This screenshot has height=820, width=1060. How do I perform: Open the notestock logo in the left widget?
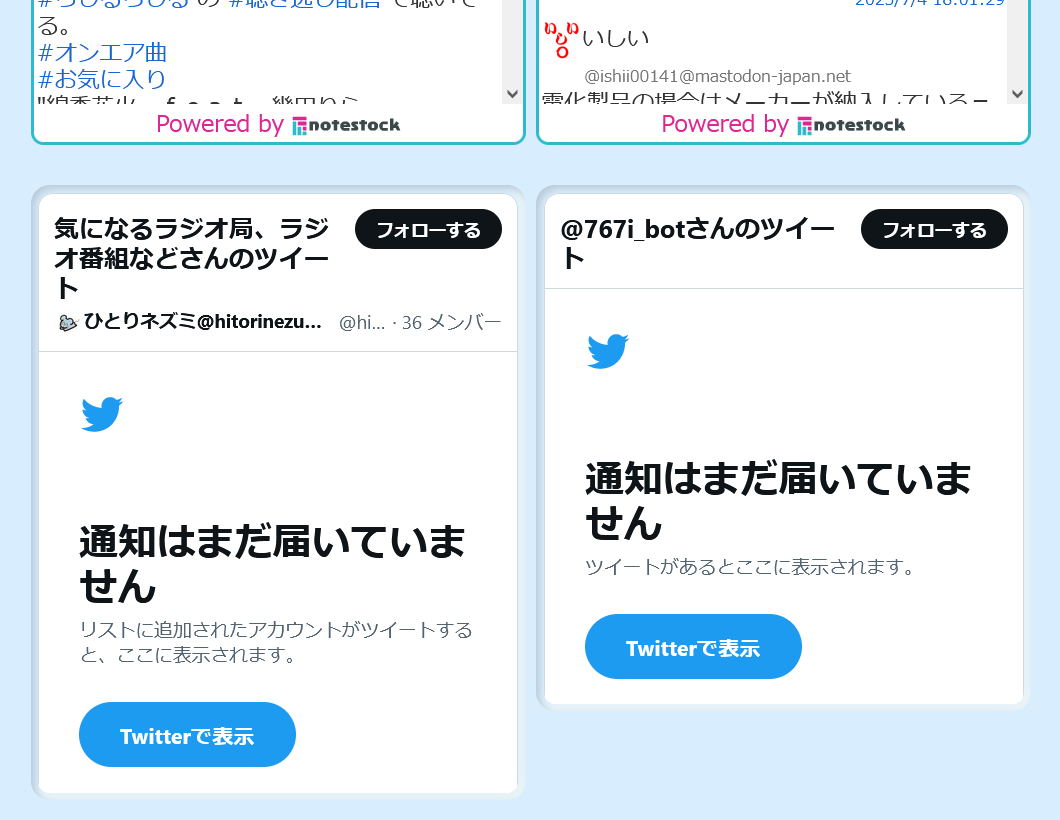point(346,125)
